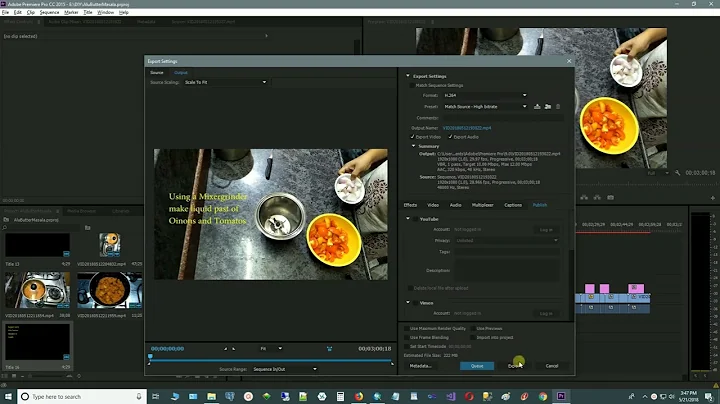Uncheck the Export Video checkbox
The height and width of the screenshot is (404, 720).
pos(412,137)
